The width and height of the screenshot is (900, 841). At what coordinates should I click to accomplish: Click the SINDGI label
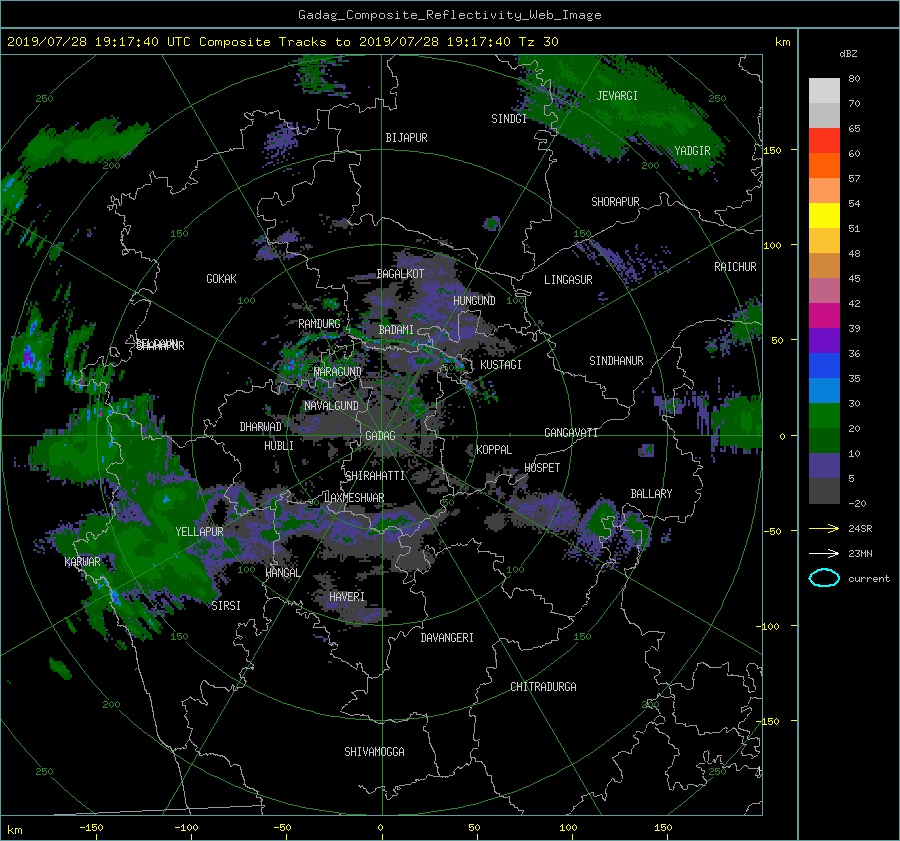[x=509, y=119]
